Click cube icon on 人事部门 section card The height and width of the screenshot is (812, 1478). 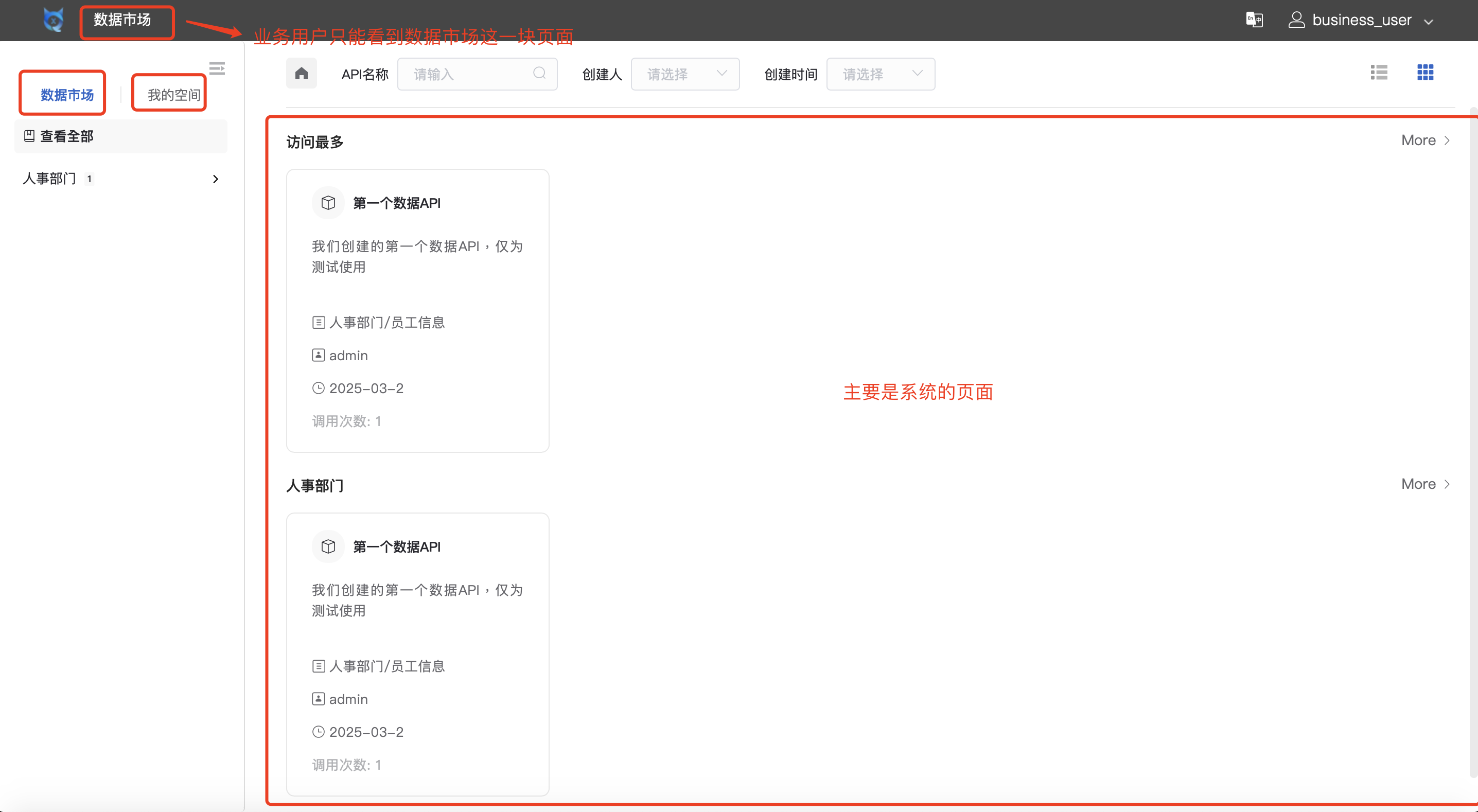[x=328, y=546]
